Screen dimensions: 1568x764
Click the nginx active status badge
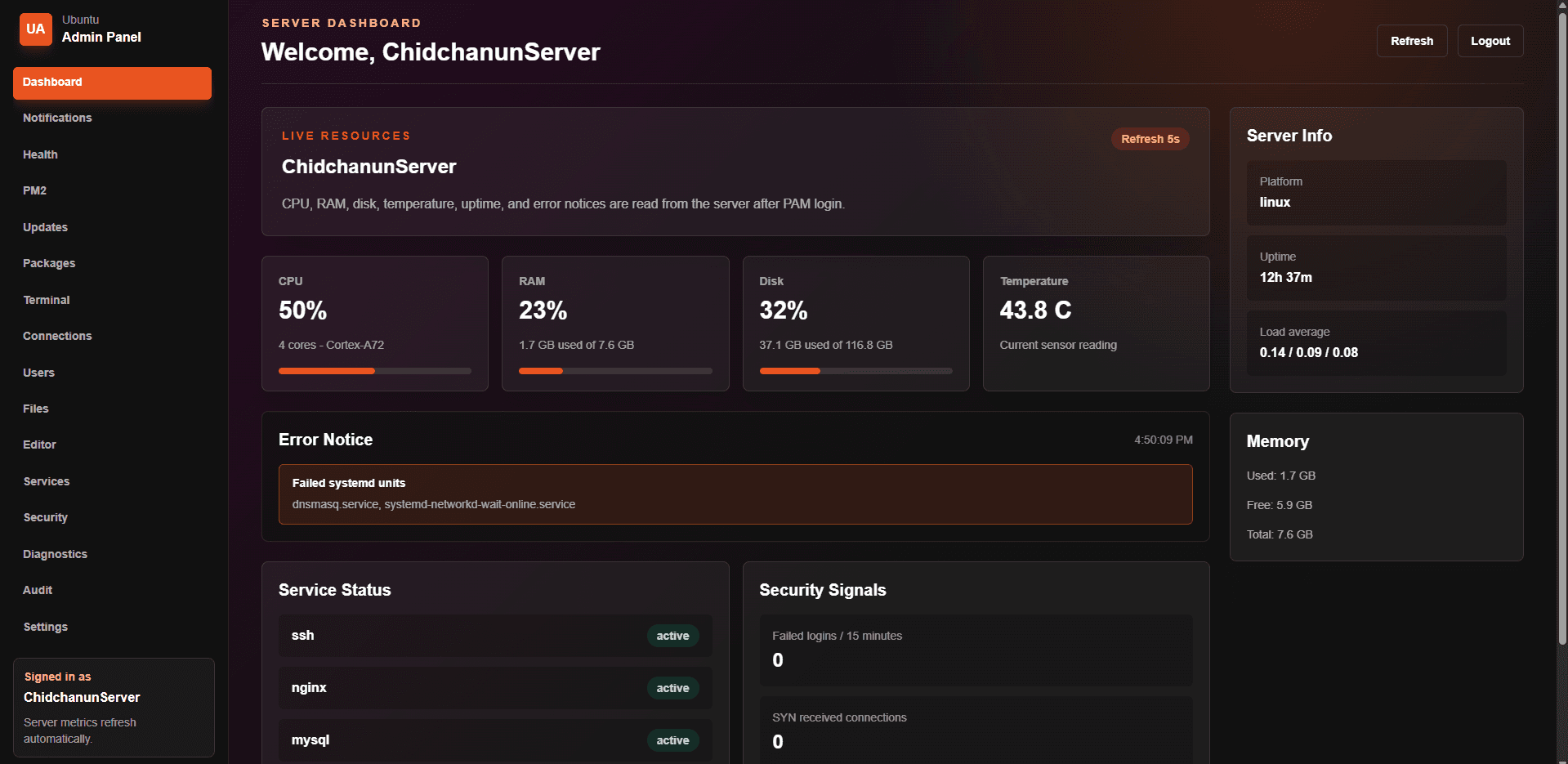pos(672,688)
